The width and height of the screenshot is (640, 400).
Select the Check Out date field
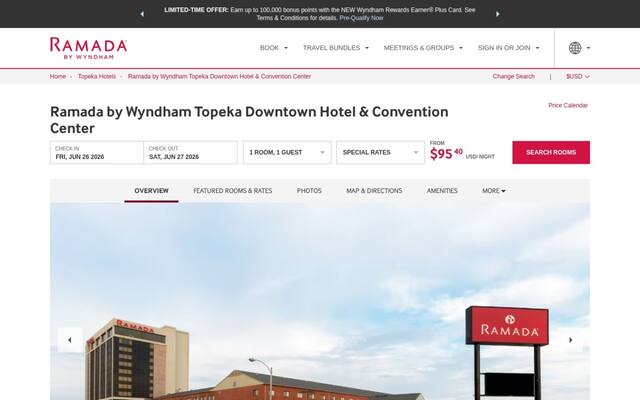tap(190, 152)
